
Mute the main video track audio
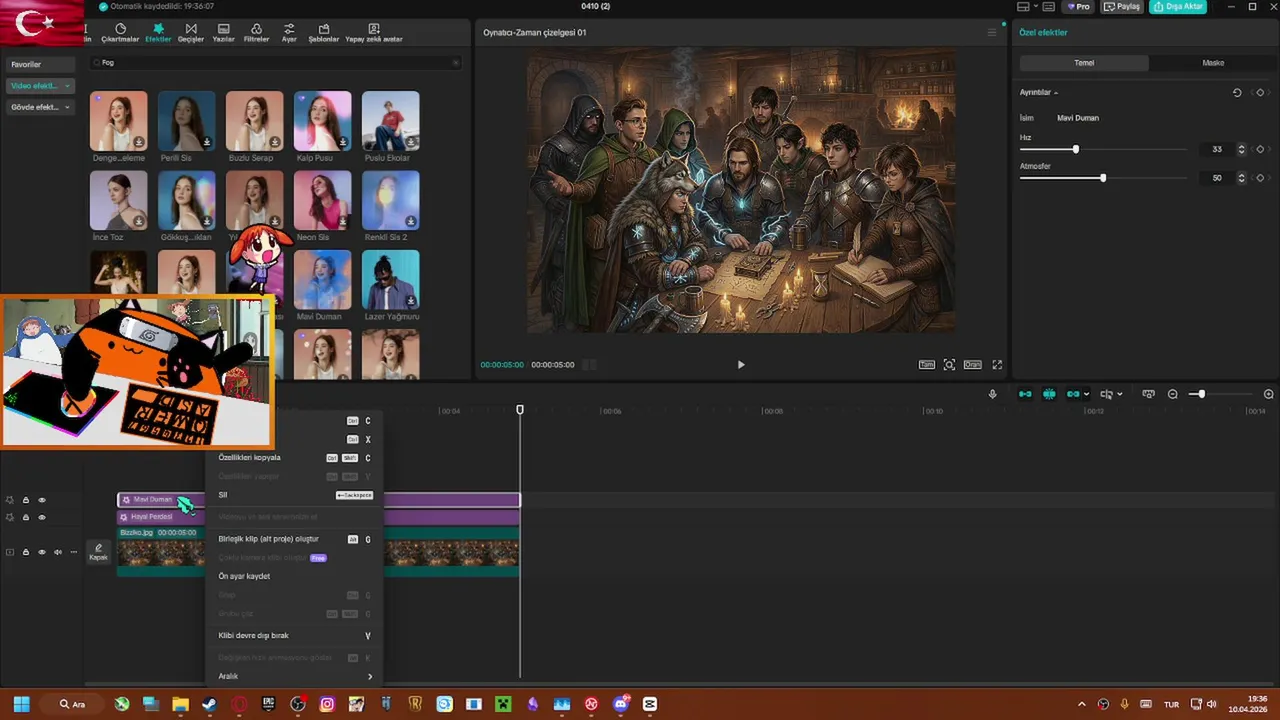58,552
